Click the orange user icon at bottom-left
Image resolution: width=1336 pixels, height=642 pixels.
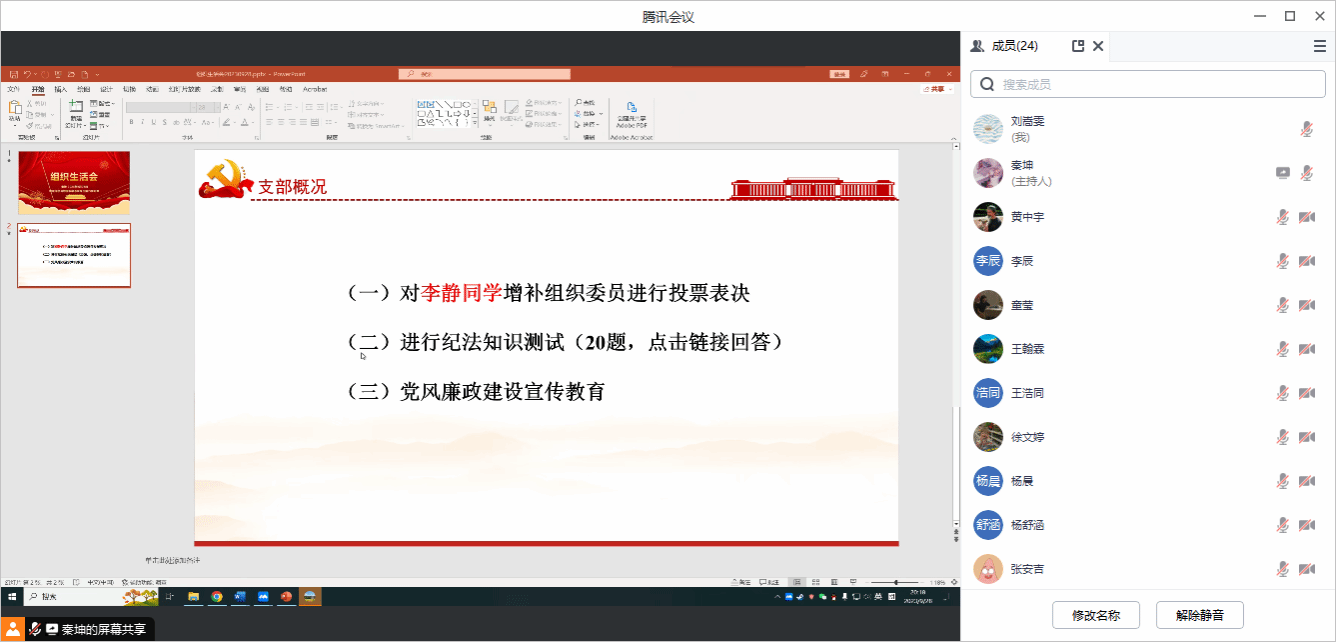pos(13,629)
